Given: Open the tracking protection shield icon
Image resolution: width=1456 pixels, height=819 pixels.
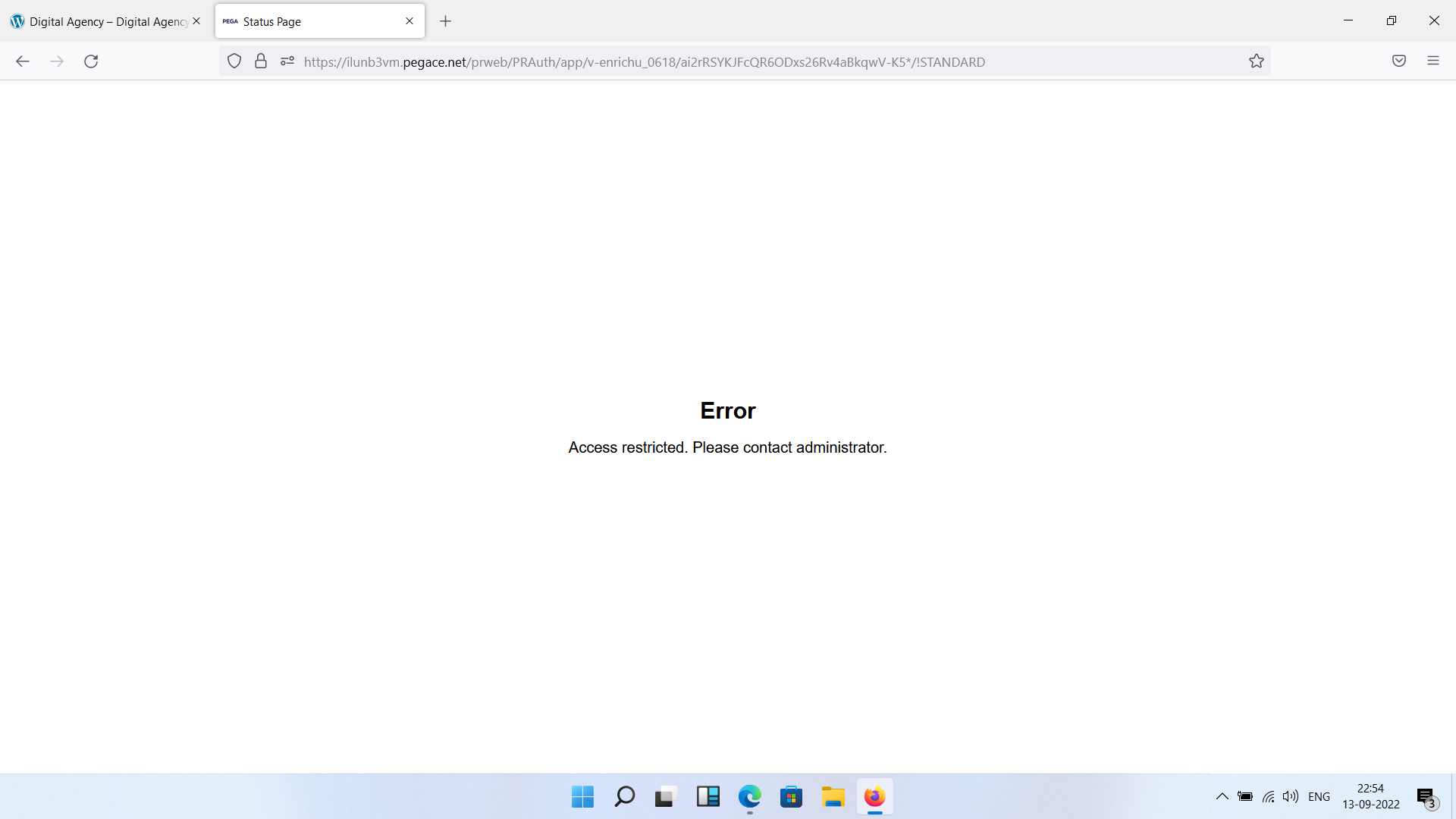Looking at the screenshot, I should (x=234, y=61).
